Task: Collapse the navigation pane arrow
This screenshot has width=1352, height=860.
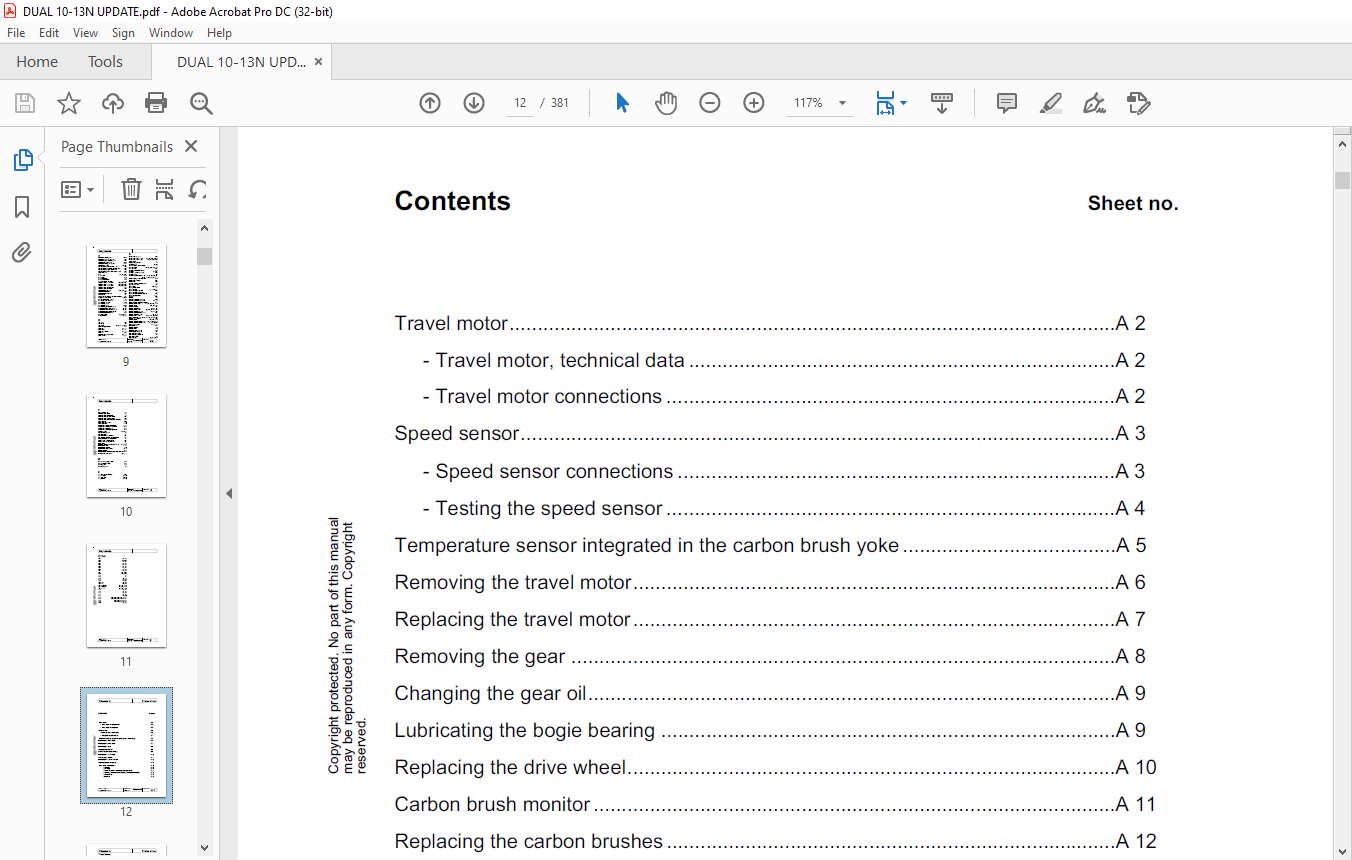Action: pyautogui.click(x=228, y=493)
